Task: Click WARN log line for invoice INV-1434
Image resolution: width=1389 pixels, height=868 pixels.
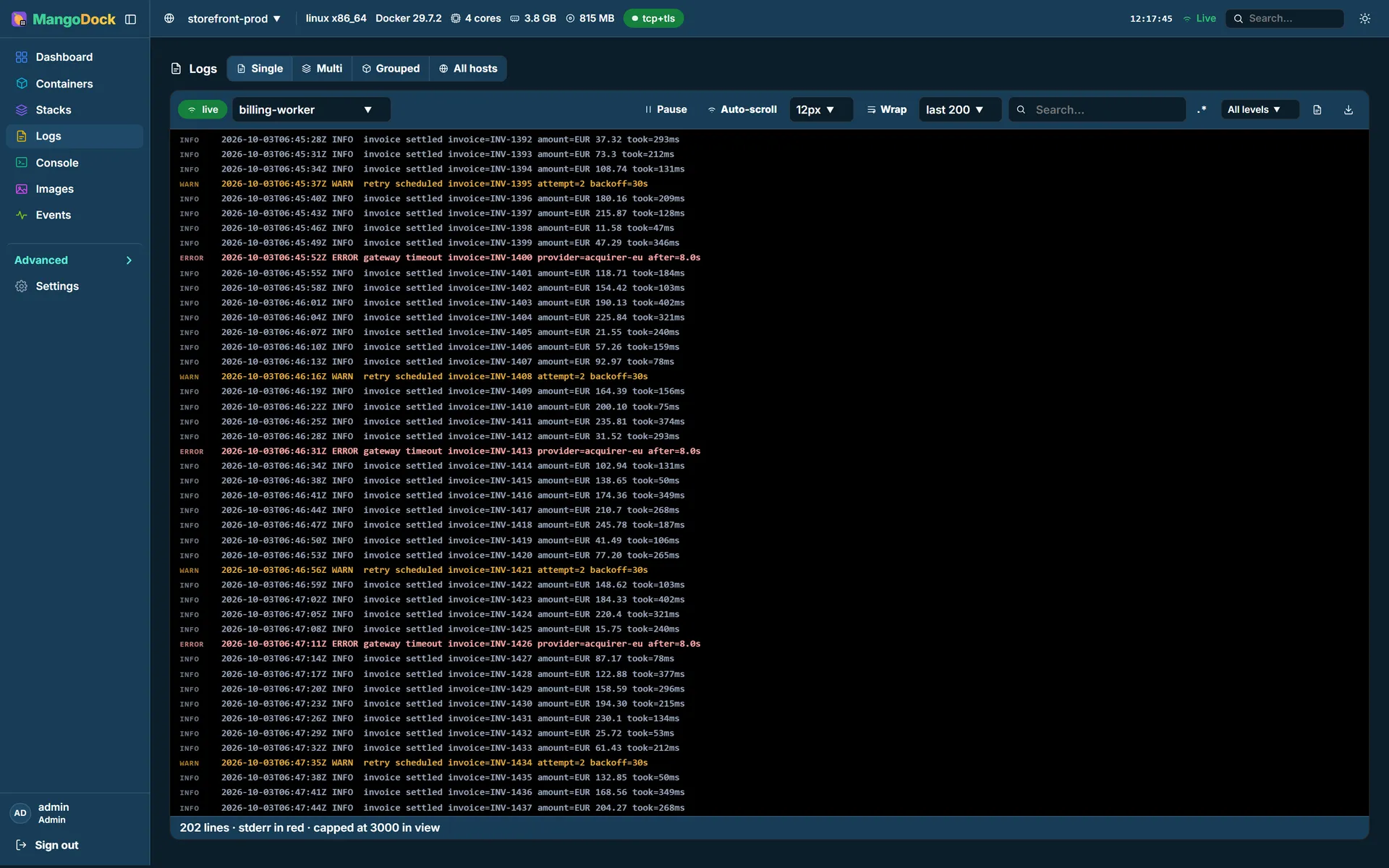Action: click(769, 763)
